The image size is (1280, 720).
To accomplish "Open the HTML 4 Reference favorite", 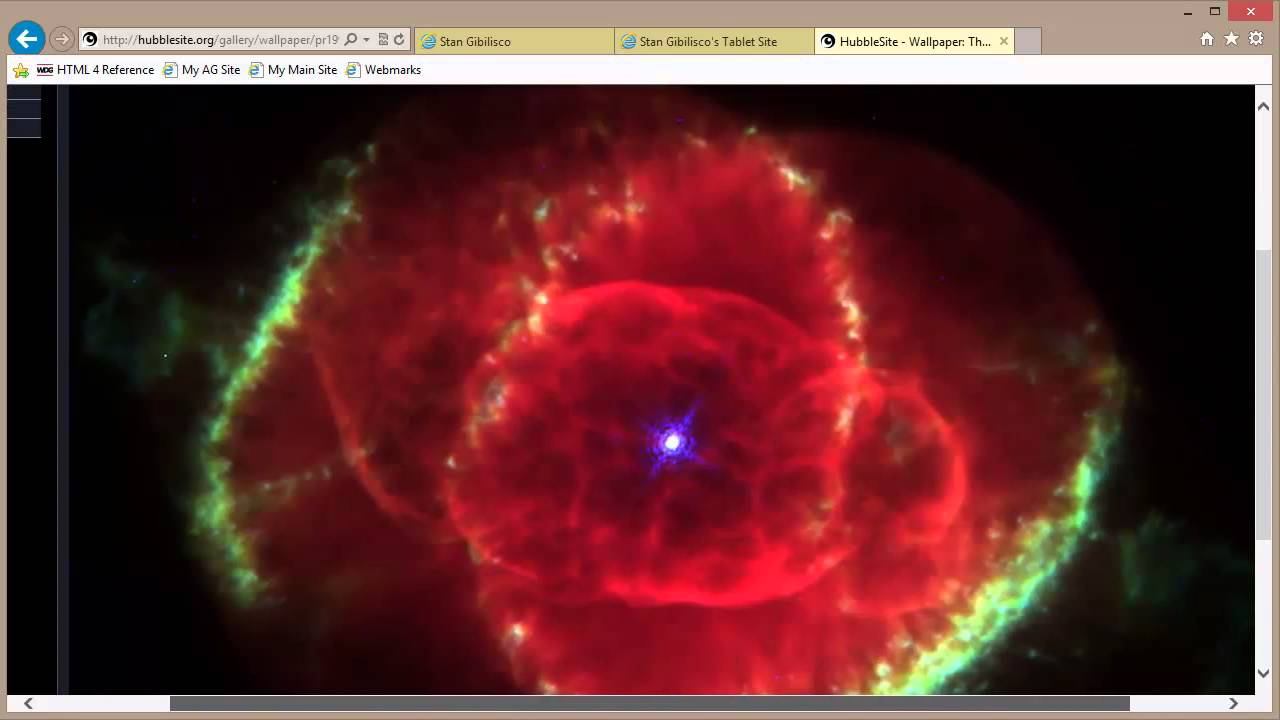I will tap(95, 70).
